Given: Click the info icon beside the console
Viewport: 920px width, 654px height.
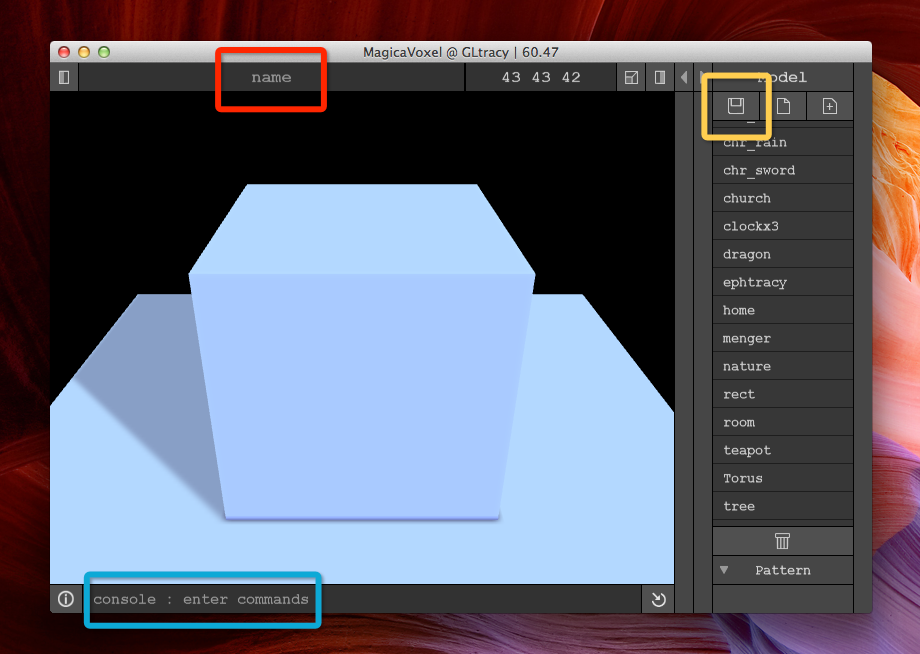Looking at the screenshot, I should click(x=66, y=599).
